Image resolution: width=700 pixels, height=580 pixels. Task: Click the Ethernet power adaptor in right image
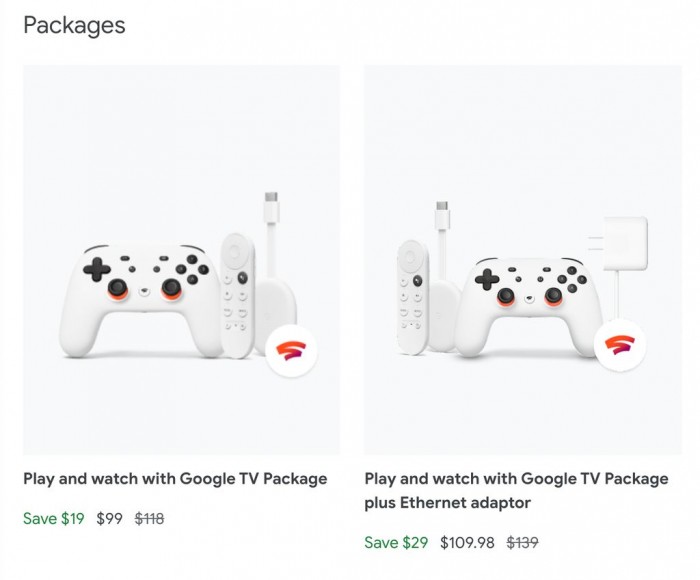point(619,241)
